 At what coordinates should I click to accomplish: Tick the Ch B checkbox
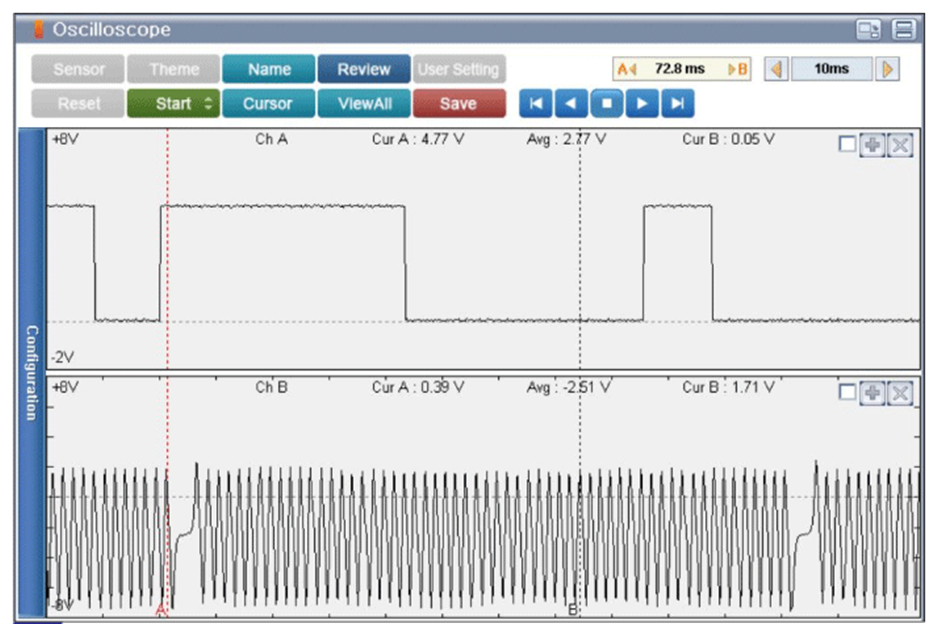[848, 393]
